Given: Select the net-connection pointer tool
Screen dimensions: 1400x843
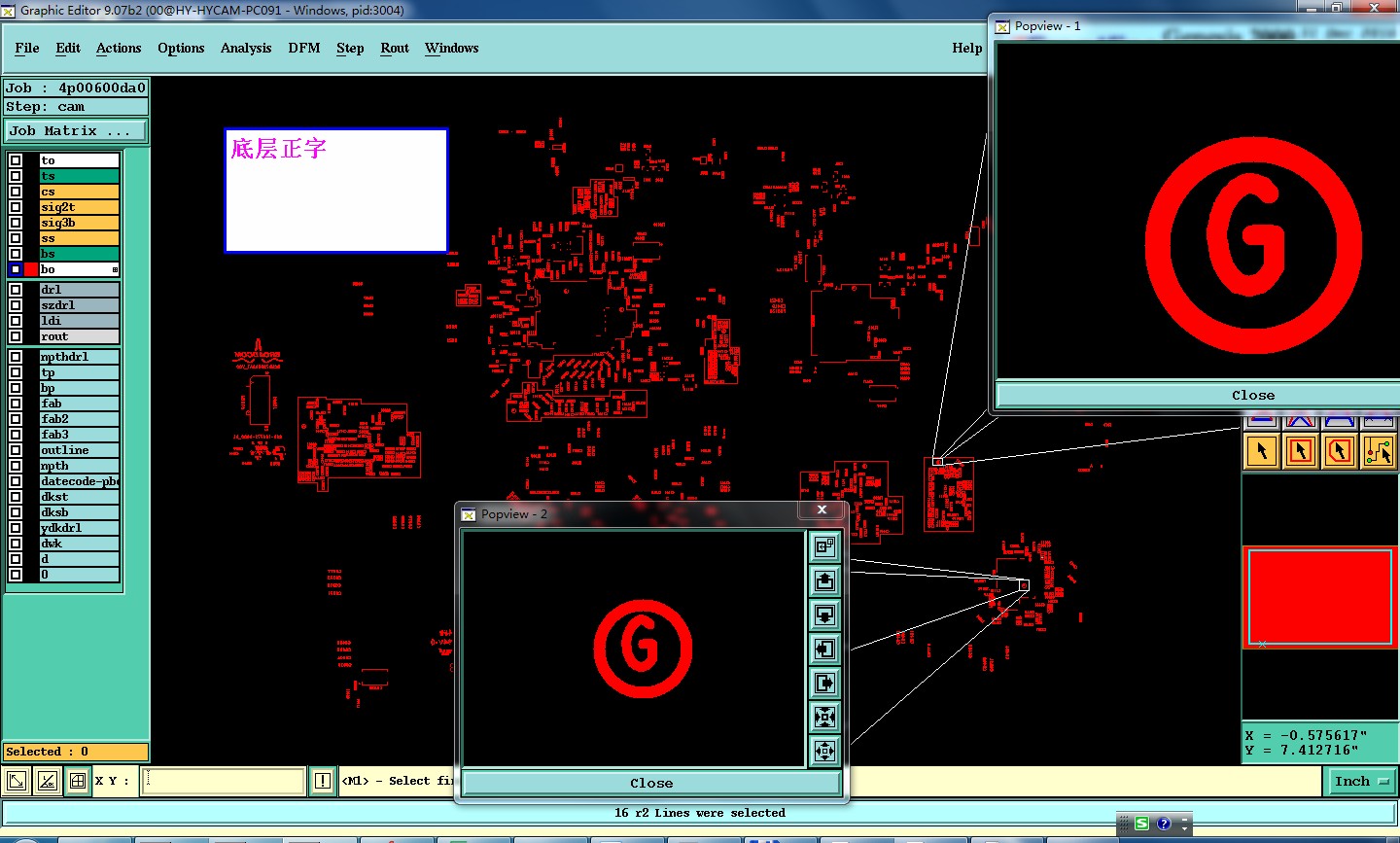Looking at the screenshot, I should 1379,451.
